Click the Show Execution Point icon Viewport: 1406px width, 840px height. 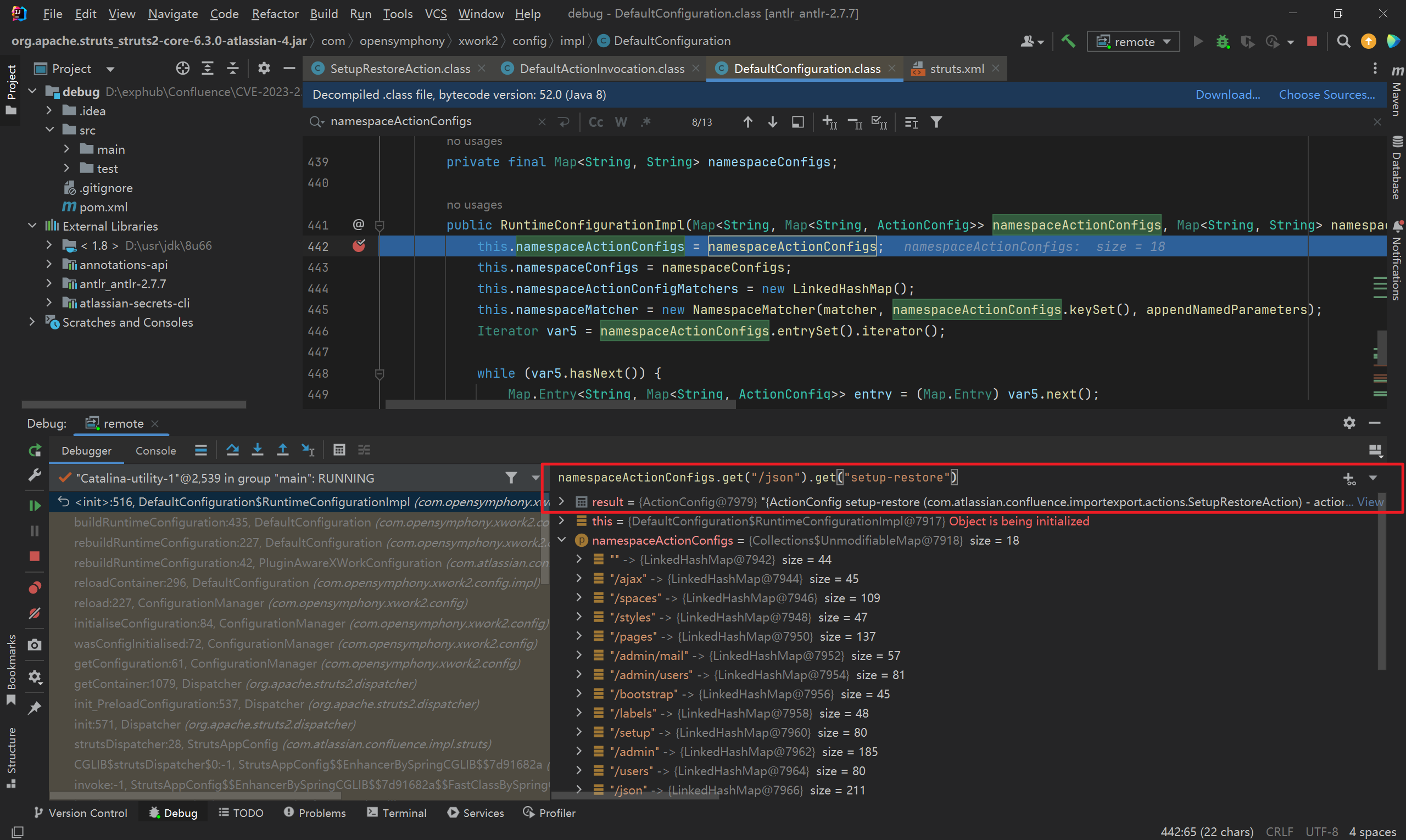pyautogui.click(x=200, y=450)
